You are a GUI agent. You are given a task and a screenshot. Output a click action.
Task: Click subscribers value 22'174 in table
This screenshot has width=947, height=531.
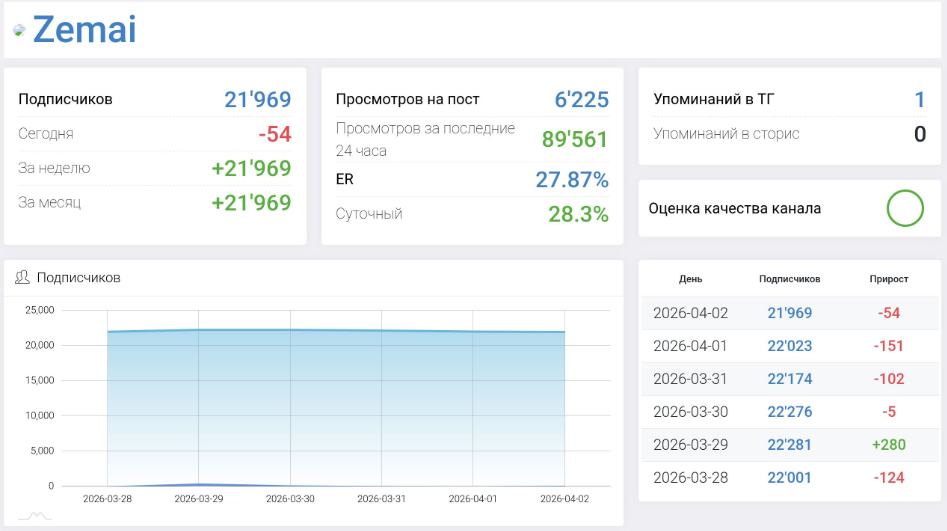(789, 379)
